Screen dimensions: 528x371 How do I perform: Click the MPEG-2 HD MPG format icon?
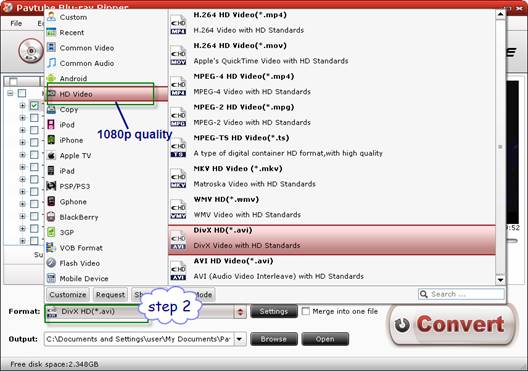[x=178, y=117]
